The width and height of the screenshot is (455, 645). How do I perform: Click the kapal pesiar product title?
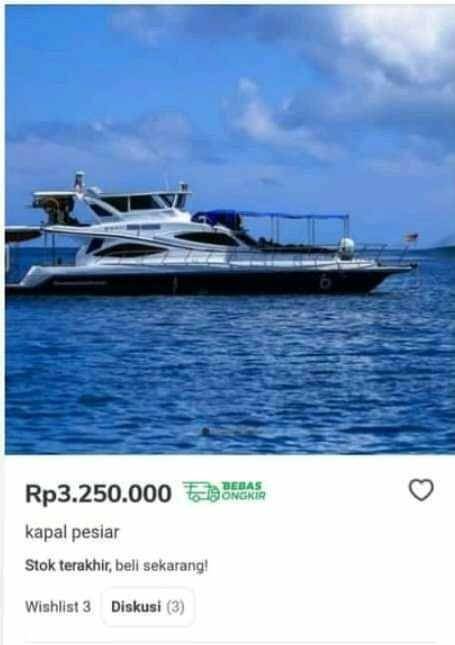pyautogui.click(x=72, y=532)
